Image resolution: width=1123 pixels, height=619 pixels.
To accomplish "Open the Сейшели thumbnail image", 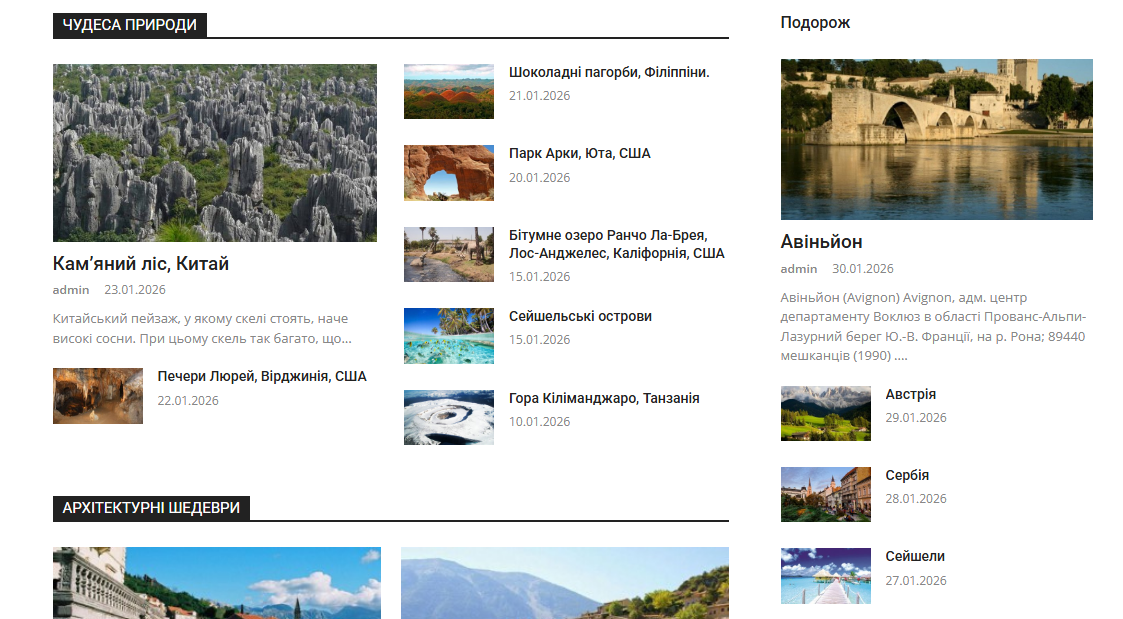I will (x=826, y=576).
